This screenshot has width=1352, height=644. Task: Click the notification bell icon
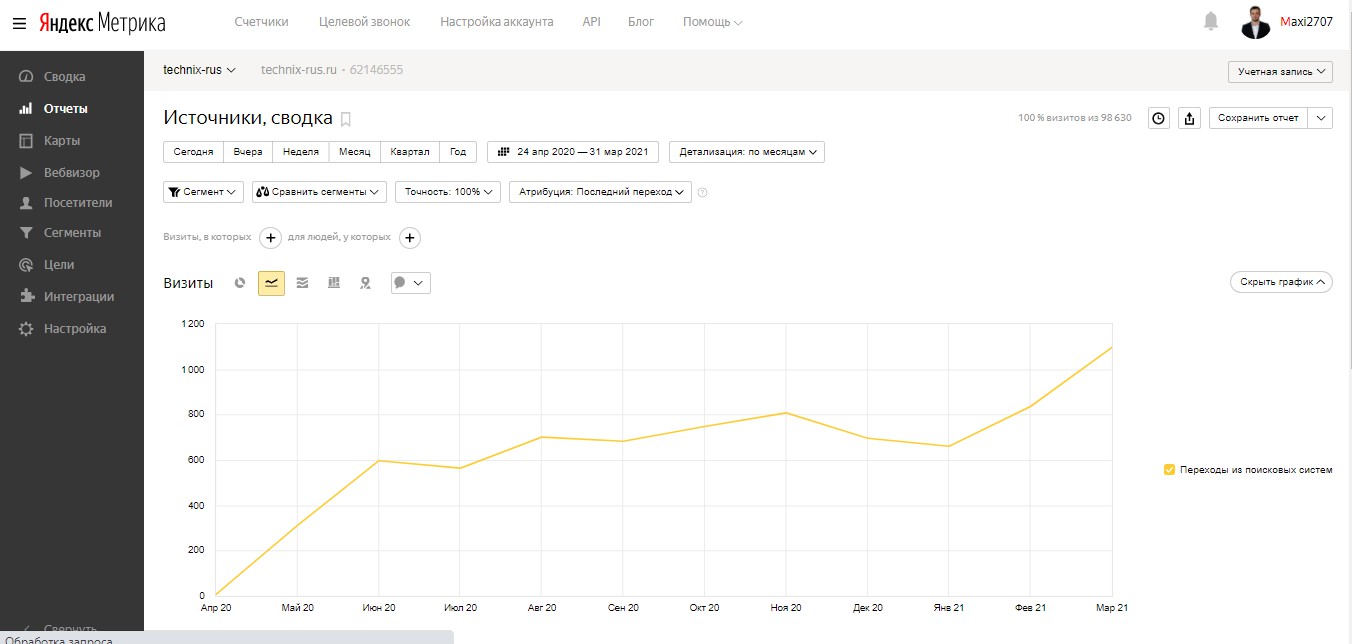click(1211, 21)
